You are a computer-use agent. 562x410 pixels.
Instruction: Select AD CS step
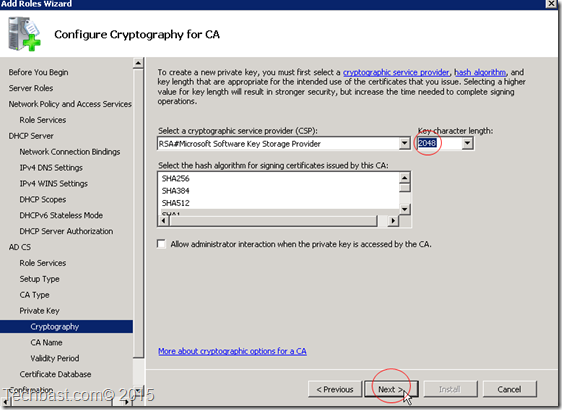20,247
